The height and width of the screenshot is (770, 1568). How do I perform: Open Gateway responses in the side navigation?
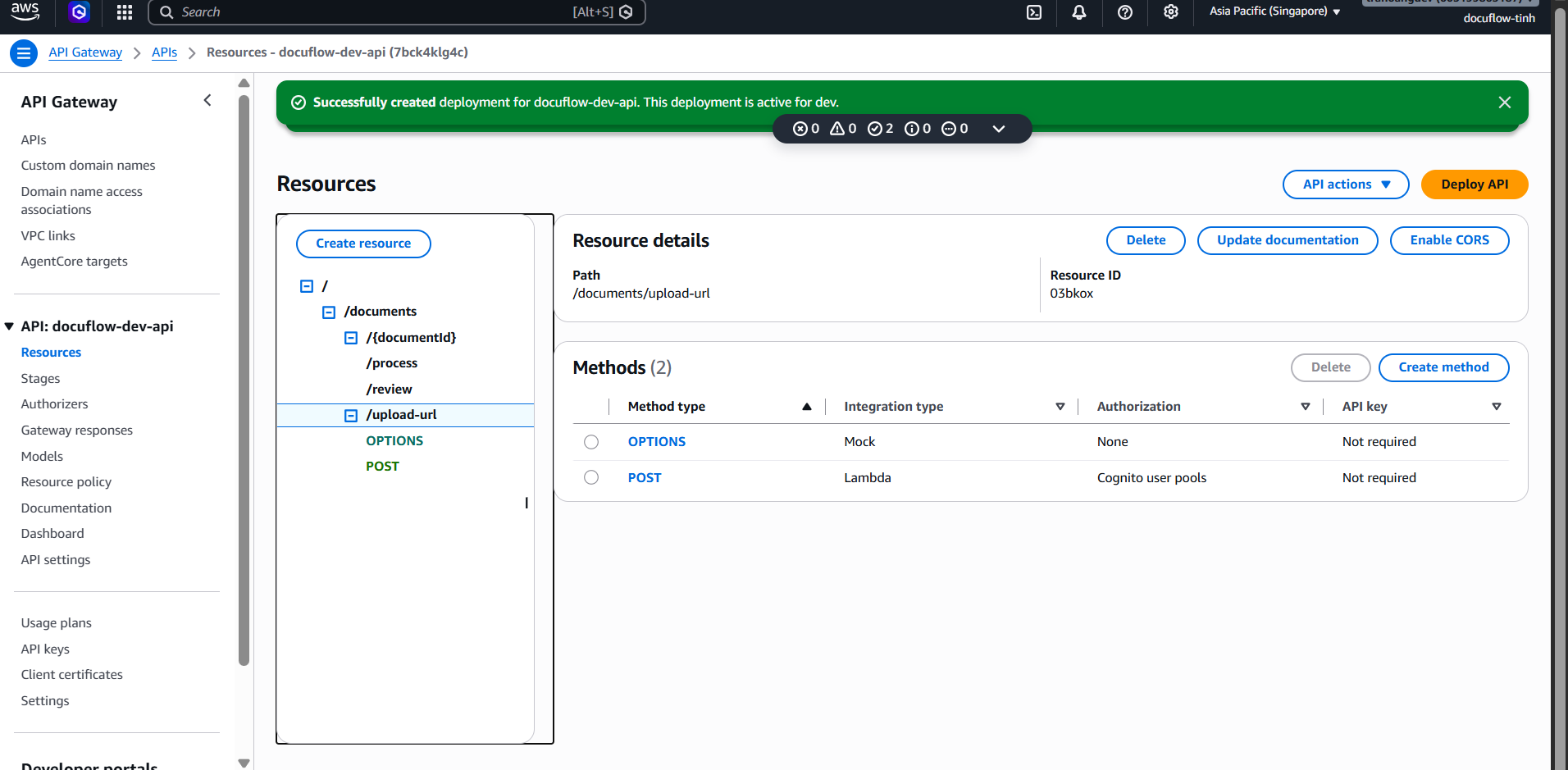pyautogui.click(x=76, y=431)
